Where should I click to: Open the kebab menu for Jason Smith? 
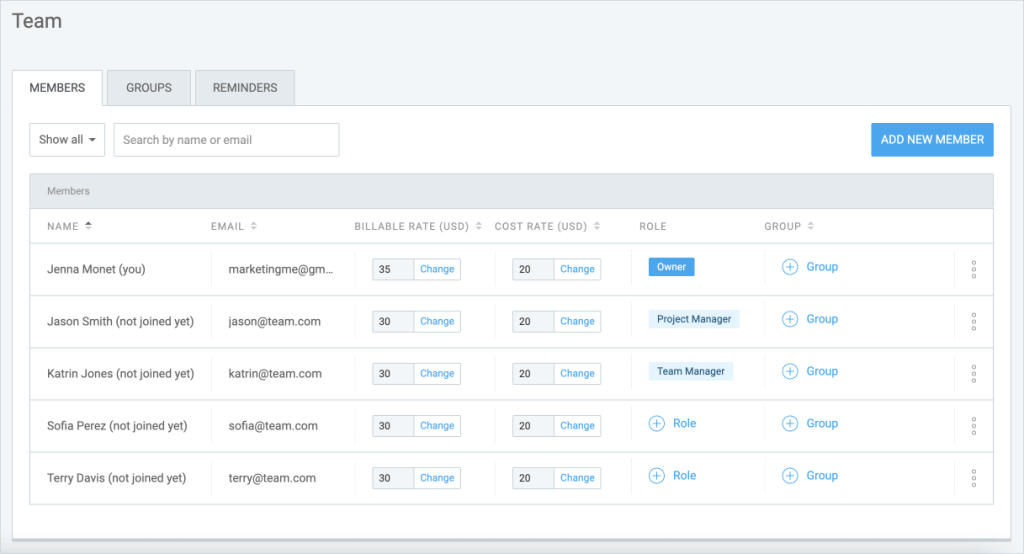(973, 321)
